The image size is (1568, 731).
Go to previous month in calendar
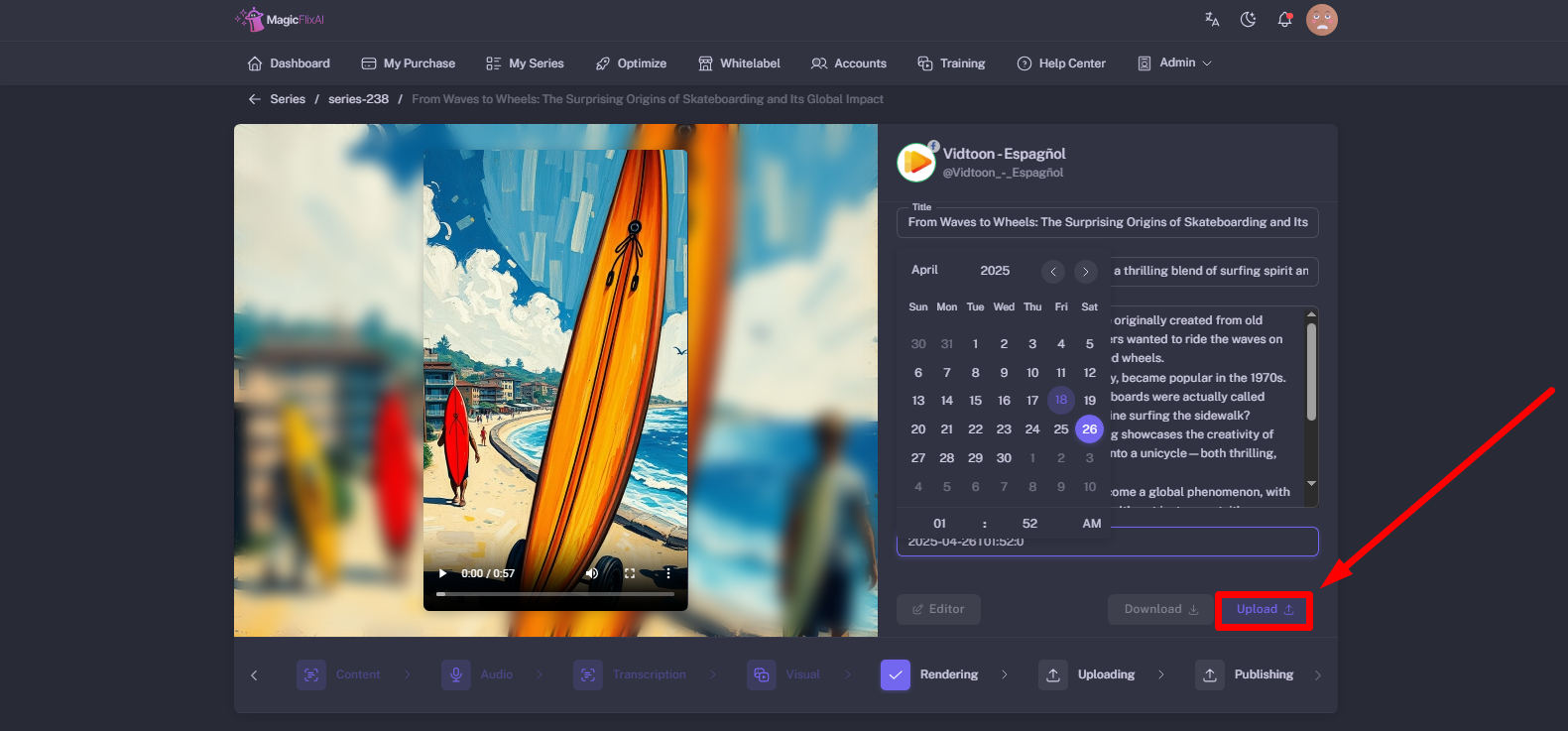[x=1053, y=271]
